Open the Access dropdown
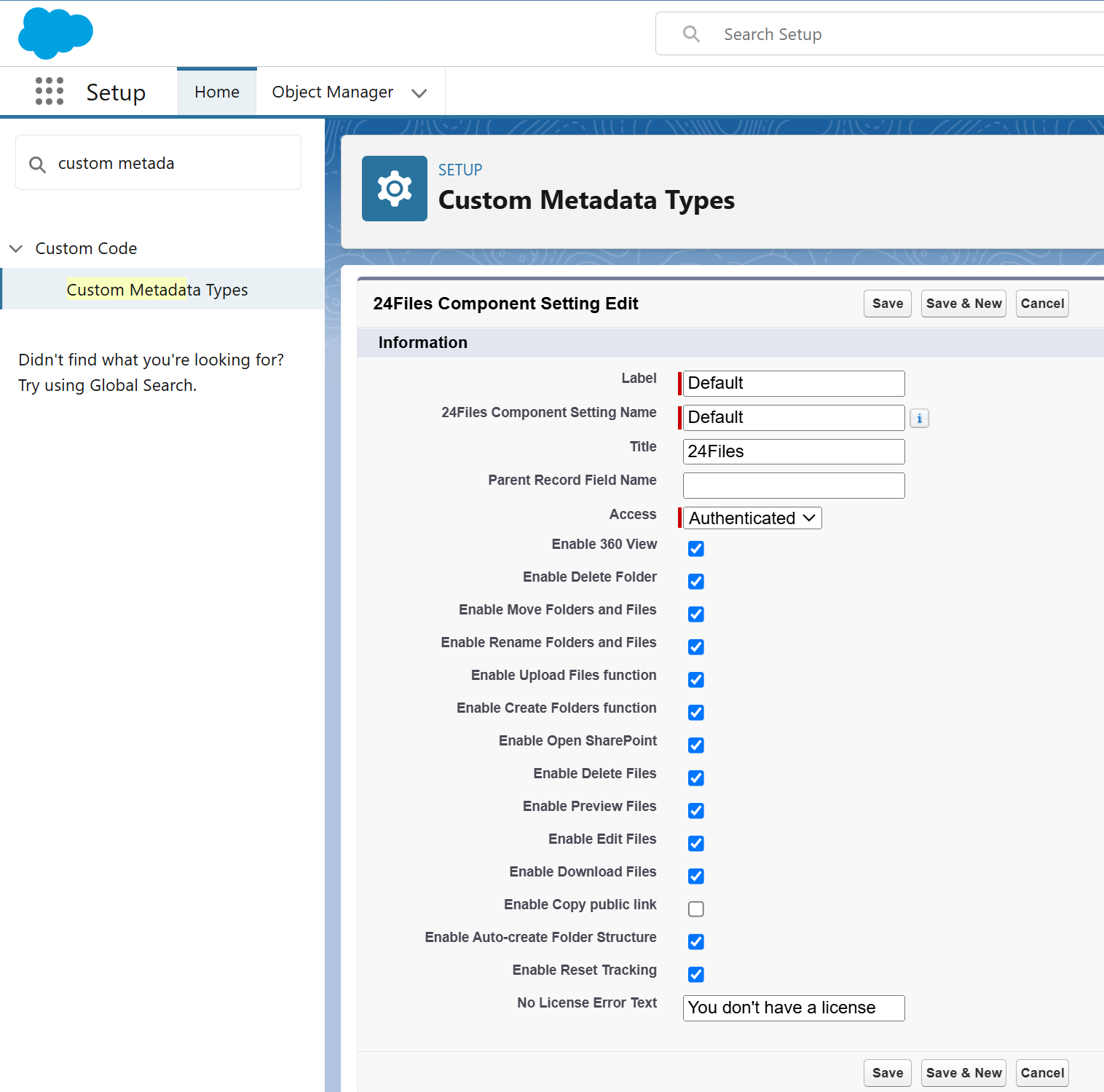This screenshot has height=1092, width=1104. (x=752, y=518)
